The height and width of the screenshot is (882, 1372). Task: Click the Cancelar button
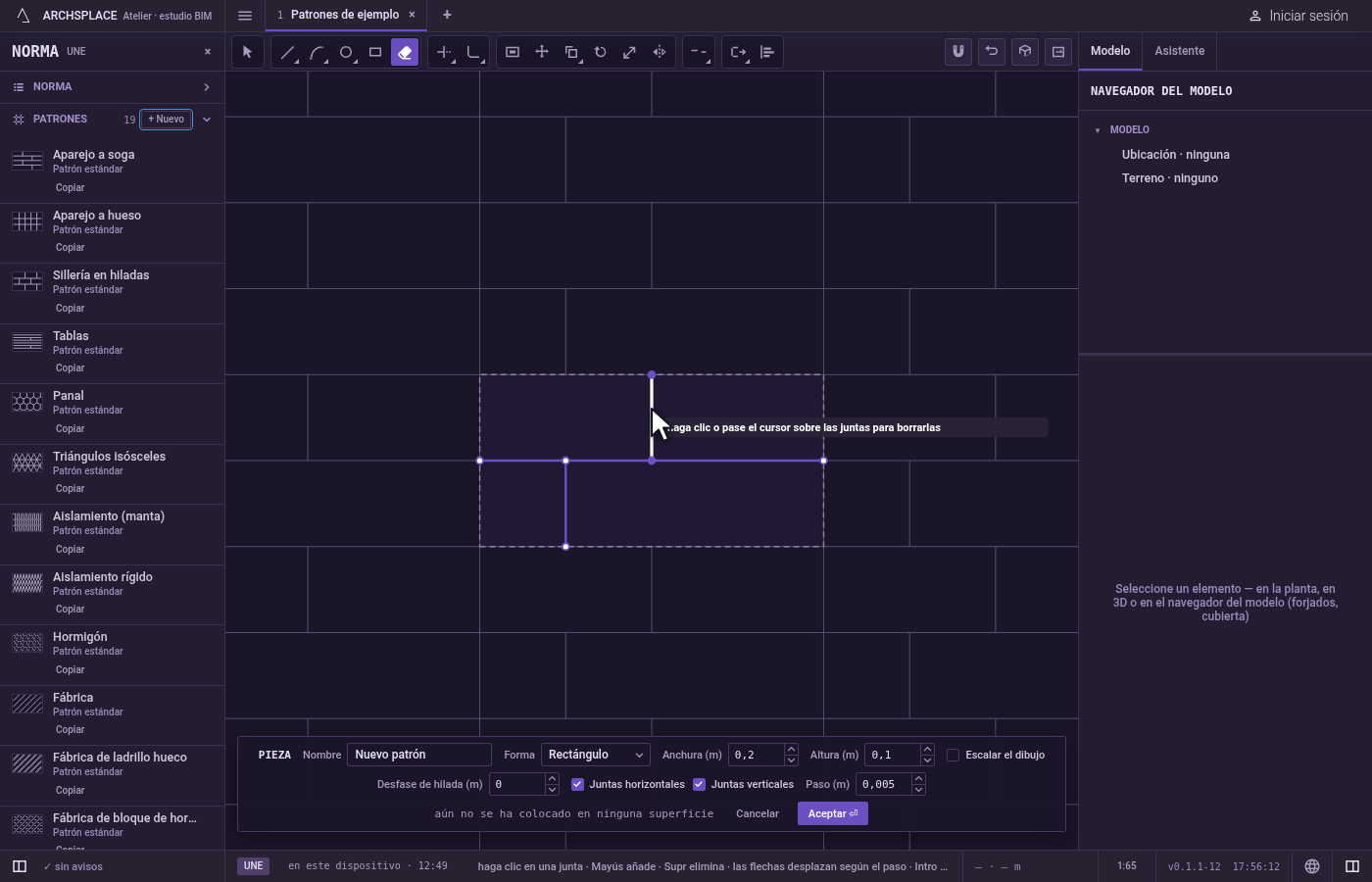point(758,813)
